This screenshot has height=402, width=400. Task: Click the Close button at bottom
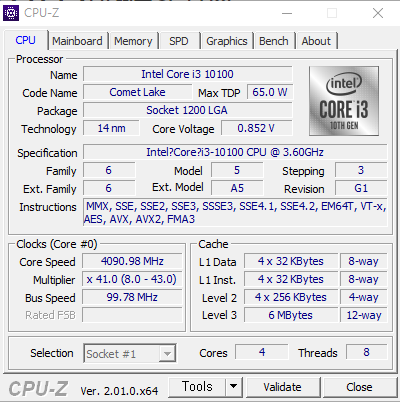pos(359,387)
